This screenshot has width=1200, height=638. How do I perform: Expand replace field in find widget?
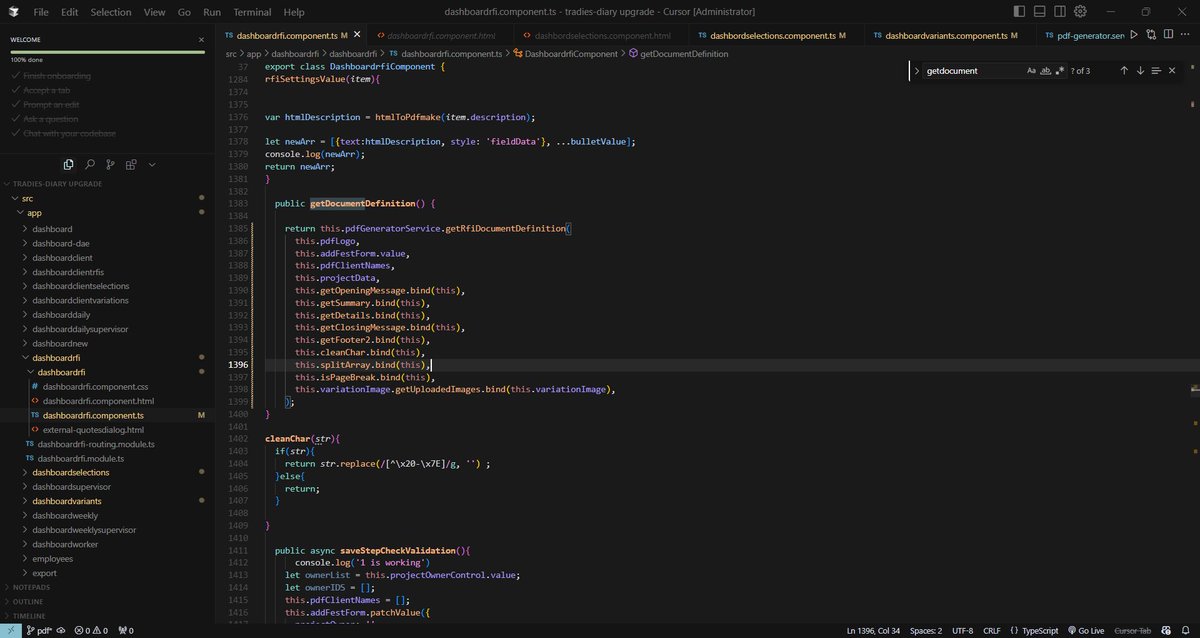[916, 71]
